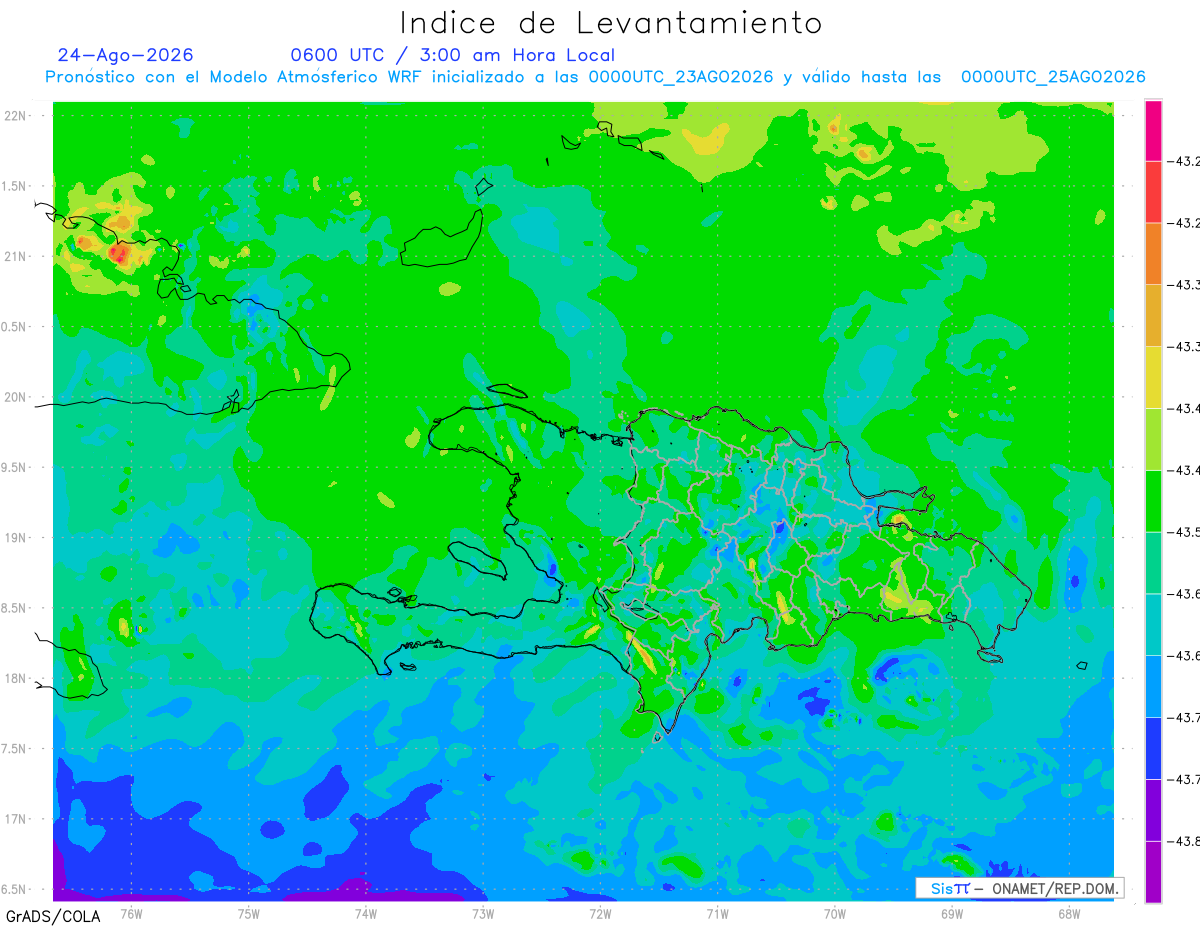Pick the bright green legend swatch
This screenshot has width=1200, height=927.
(x=1153, y=501)
